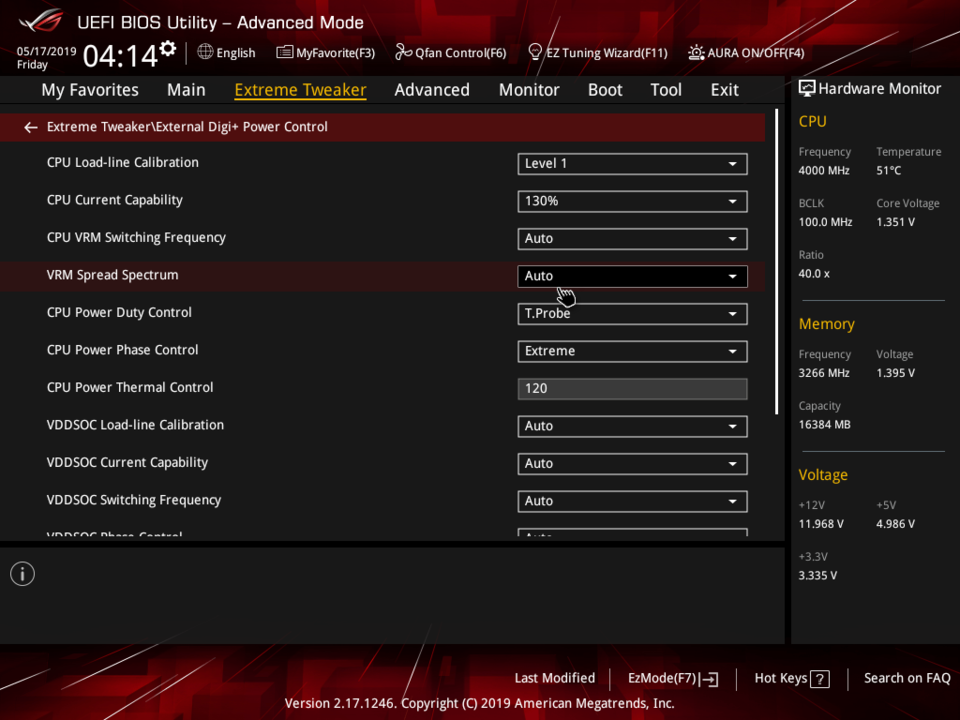Select the Extreme Tweaker tab
Viewport: 960px width, 720px height.
[x=300, y=90]
